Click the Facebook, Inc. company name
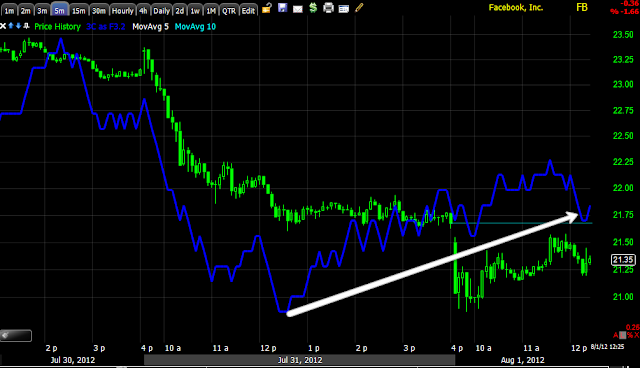 click(x=516, y=7)
